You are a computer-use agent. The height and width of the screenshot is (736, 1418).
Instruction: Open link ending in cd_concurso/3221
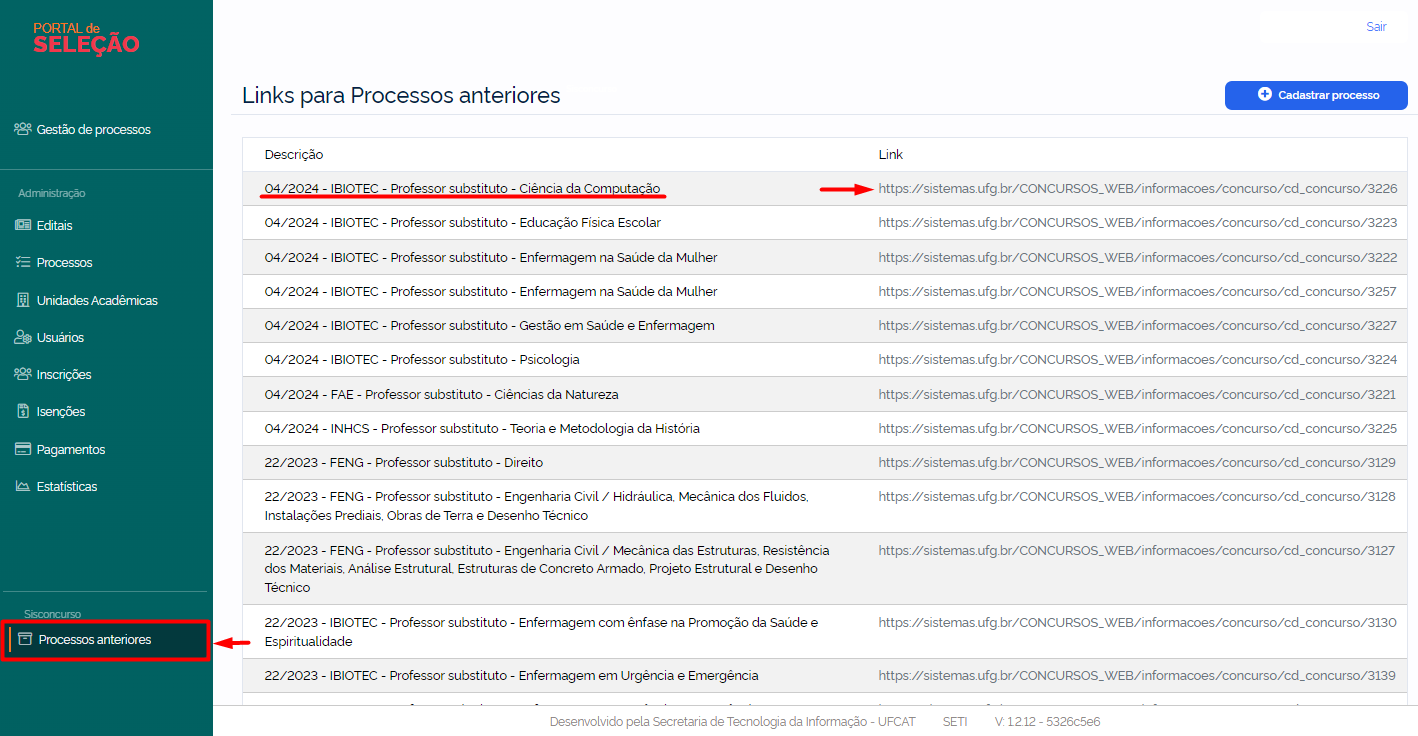pos(1137,394)
